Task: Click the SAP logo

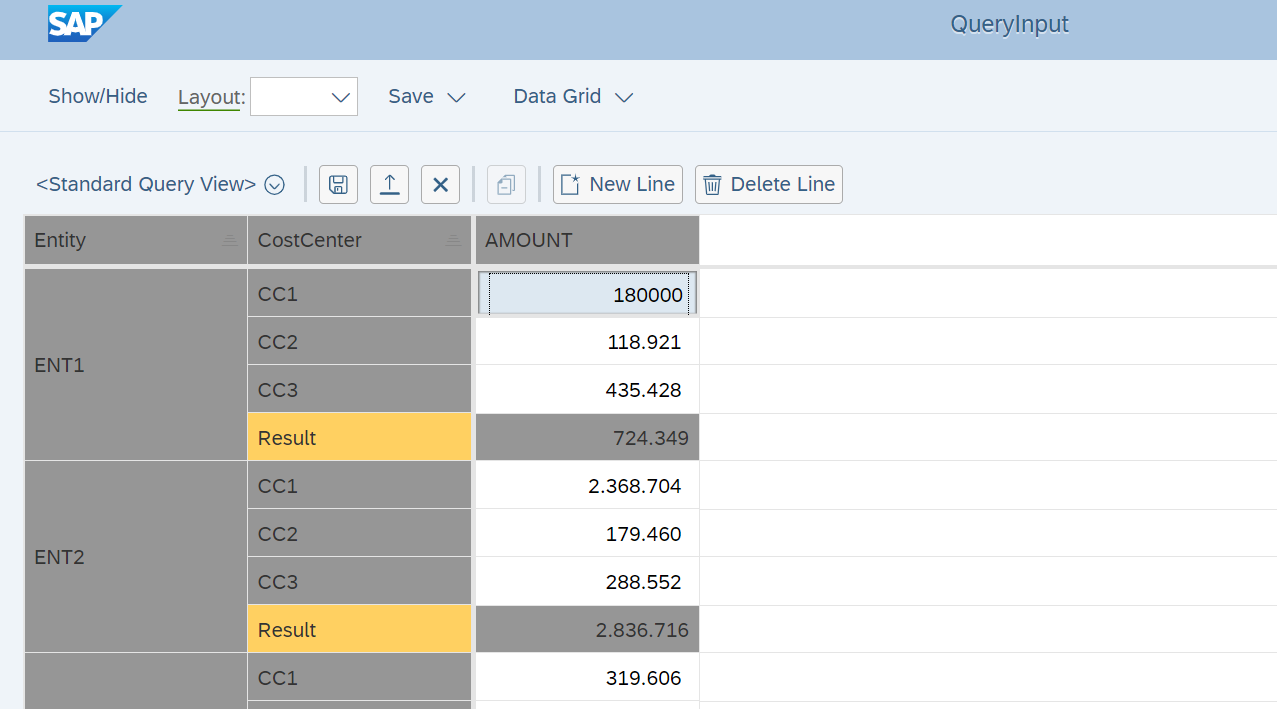Action: click(x=84, y=23)
